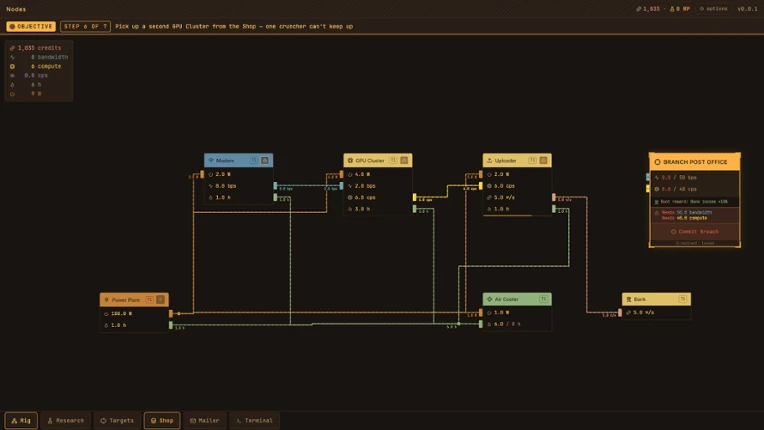Click the Uploader credits output port
Screen dimensions: 764x430
tap(554, 197)
